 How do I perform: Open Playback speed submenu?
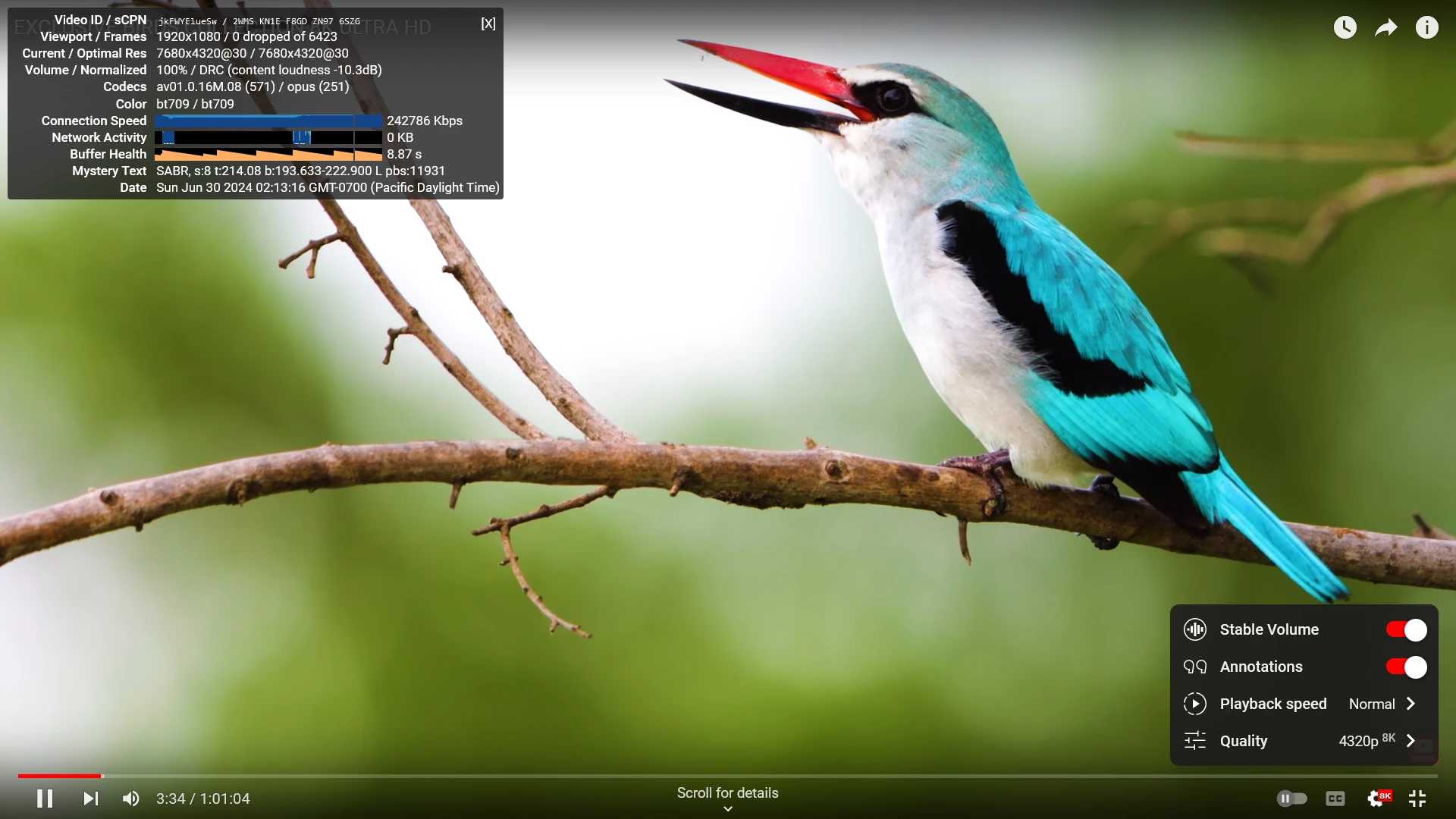point(1304,704)
